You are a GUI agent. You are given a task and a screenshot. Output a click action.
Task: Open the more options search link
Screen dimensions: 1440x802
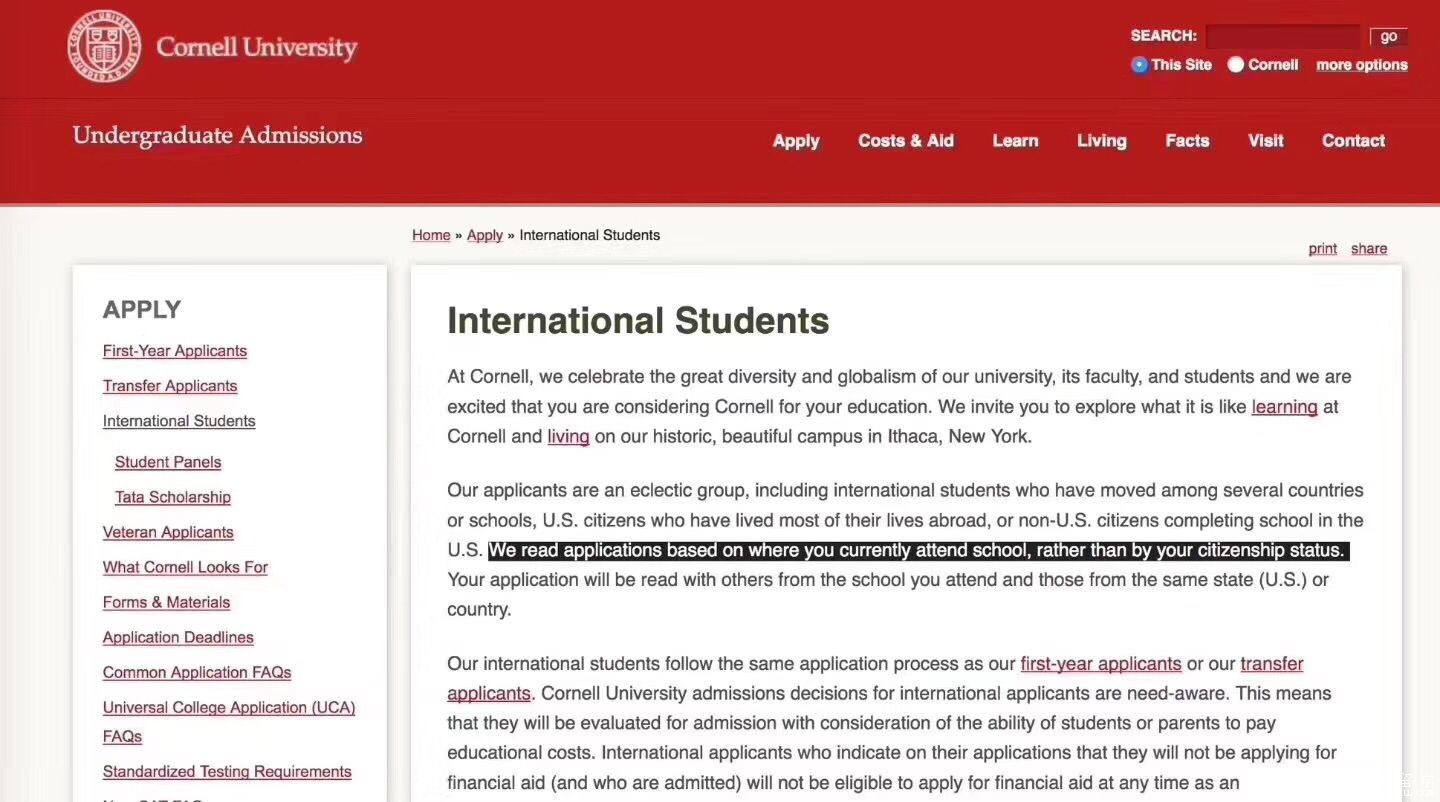point(1362,65)
